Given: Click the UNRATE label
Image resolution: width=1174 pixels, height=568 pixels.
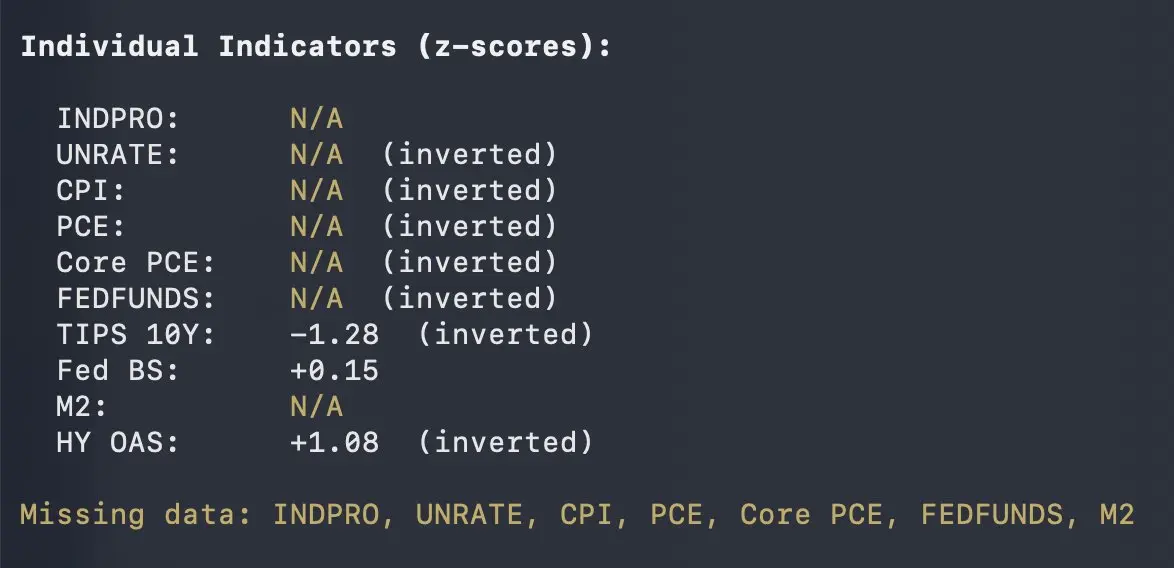Looking at the screenshot, I should click(x=118, y=155).
